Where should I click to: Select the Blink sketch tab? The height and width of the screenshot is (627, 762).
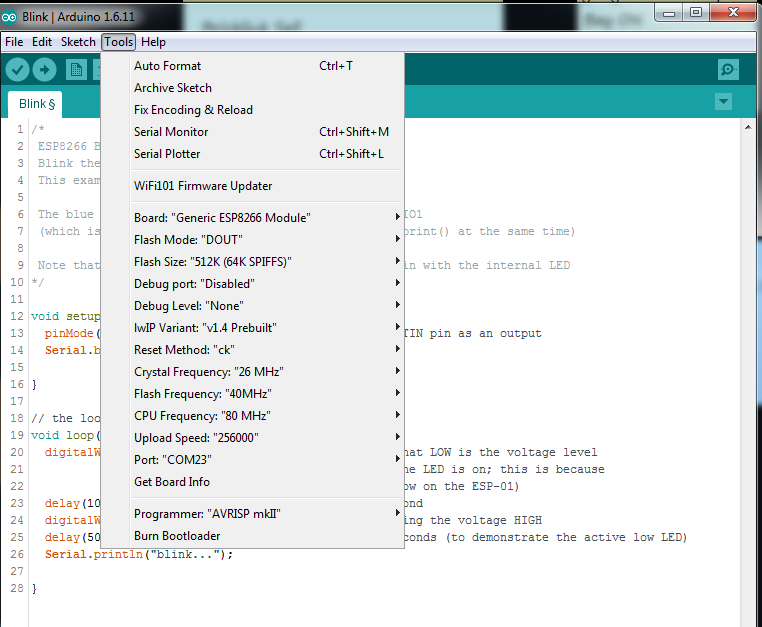[35, 104]
